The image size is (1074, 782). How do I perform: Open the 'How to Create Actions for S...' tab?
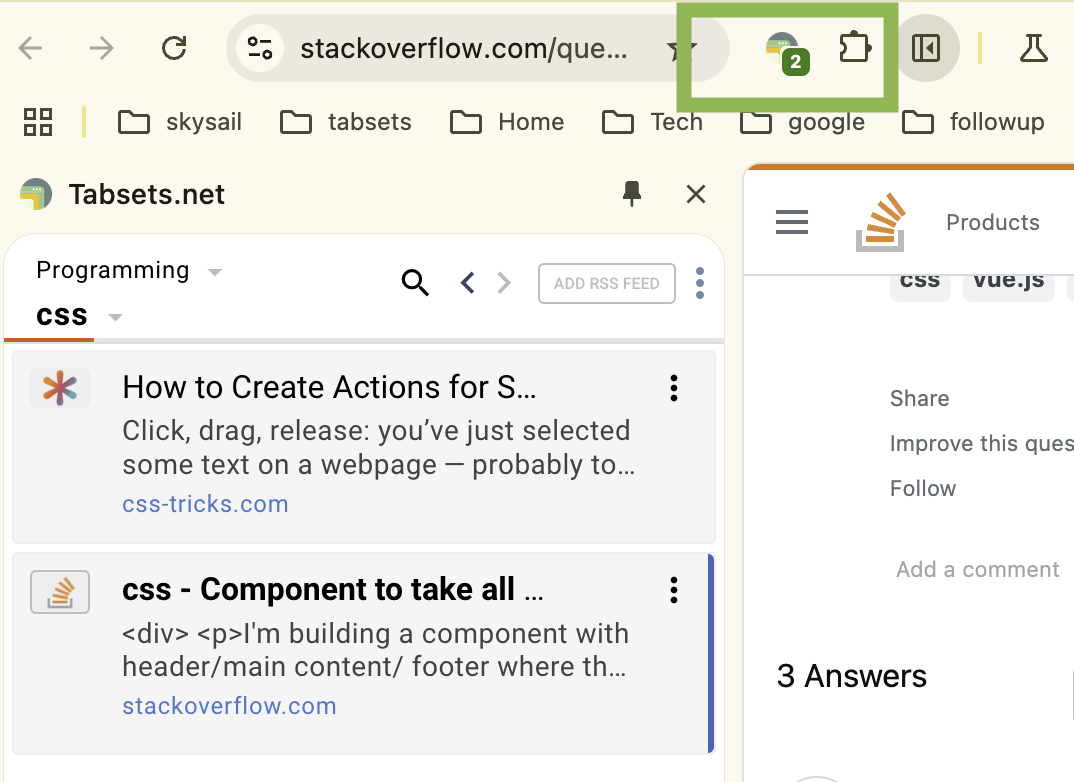(x=329, y=388)
